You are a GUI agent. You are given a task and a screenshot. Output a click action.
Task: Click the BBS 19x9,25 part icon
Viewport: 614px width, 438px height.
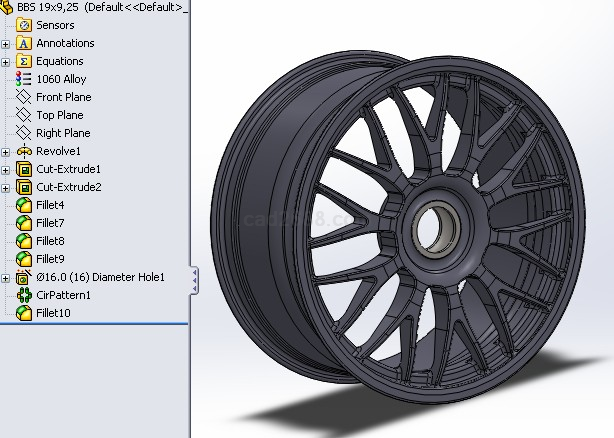point(8,7)
